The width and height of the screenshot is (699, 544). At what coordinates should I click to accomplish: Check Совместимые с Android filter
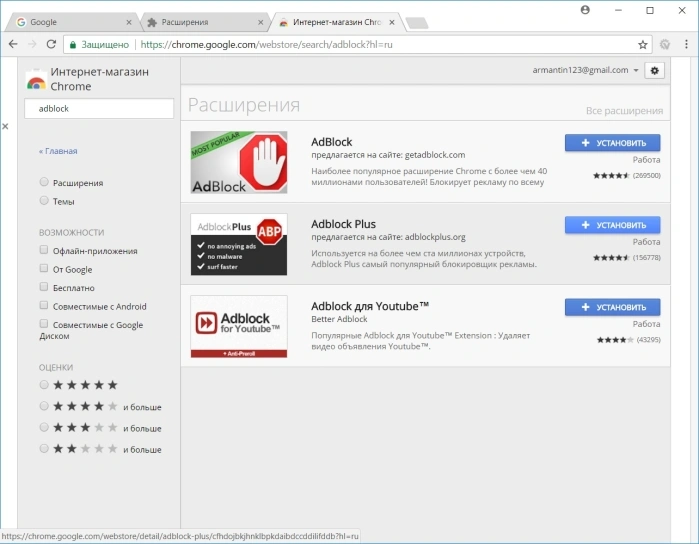44,305
